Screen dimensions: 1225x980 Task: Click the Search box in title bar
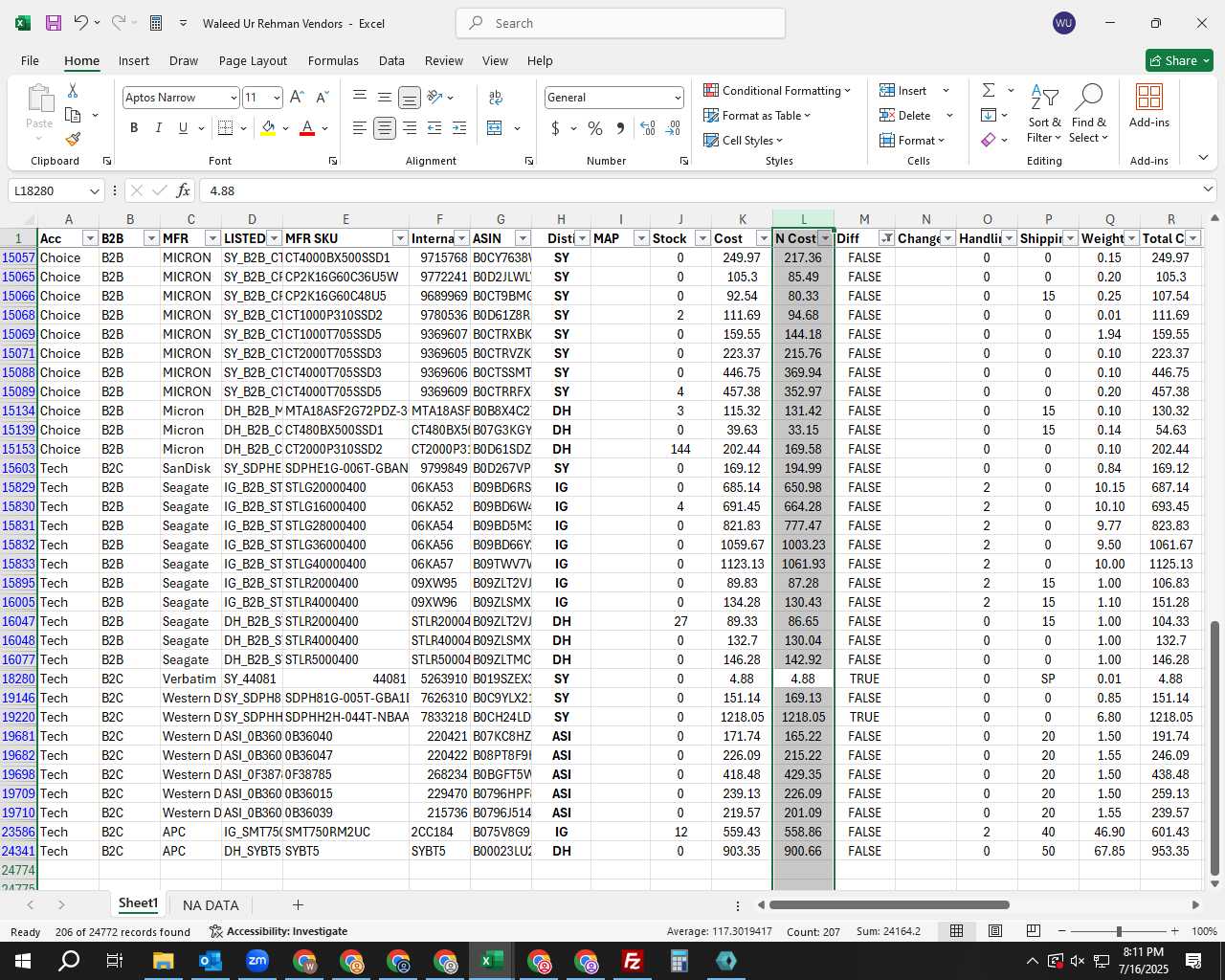click(x=620, y=23)
